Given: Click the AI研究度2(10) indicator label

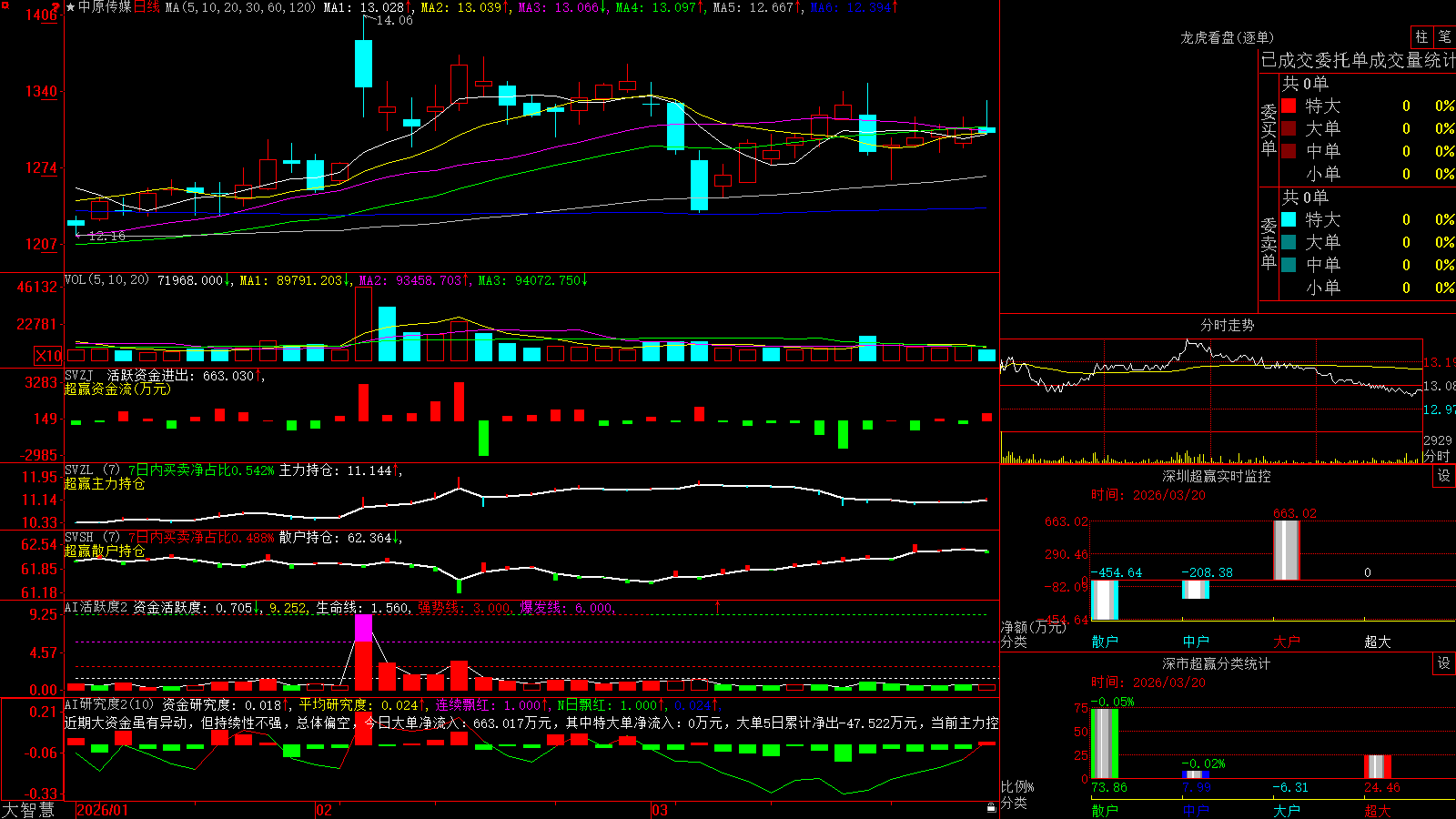Looking at the screenshot, I should 109,704.
